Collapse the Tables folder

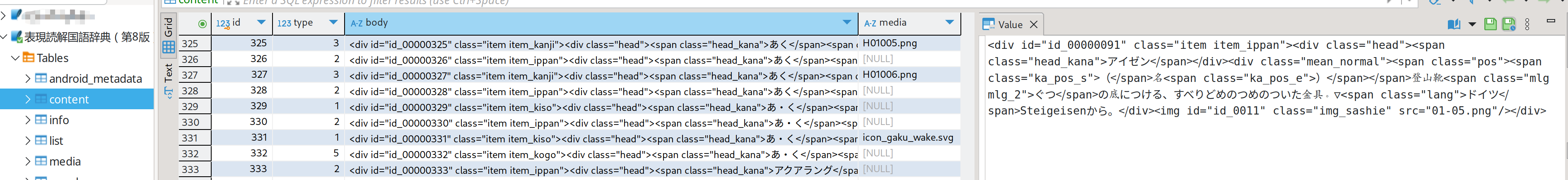point(14,58)
